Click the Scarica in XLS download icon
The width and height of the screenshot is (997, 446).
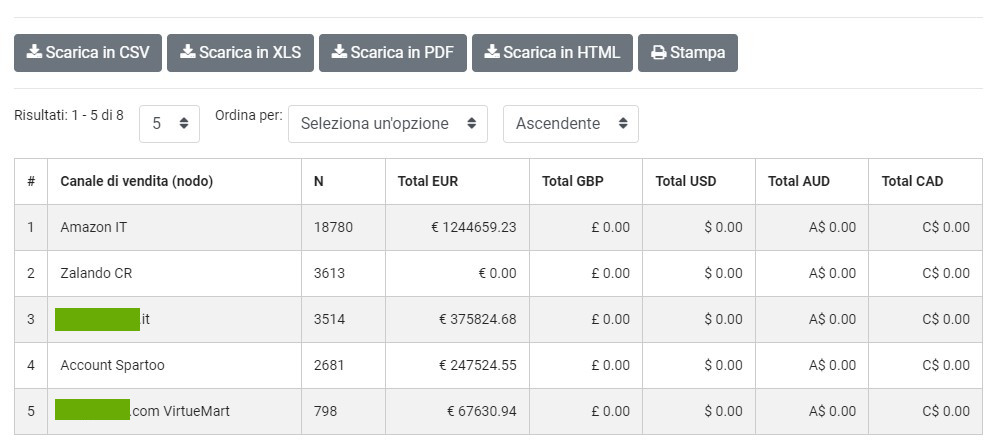[x=187, y=53]
